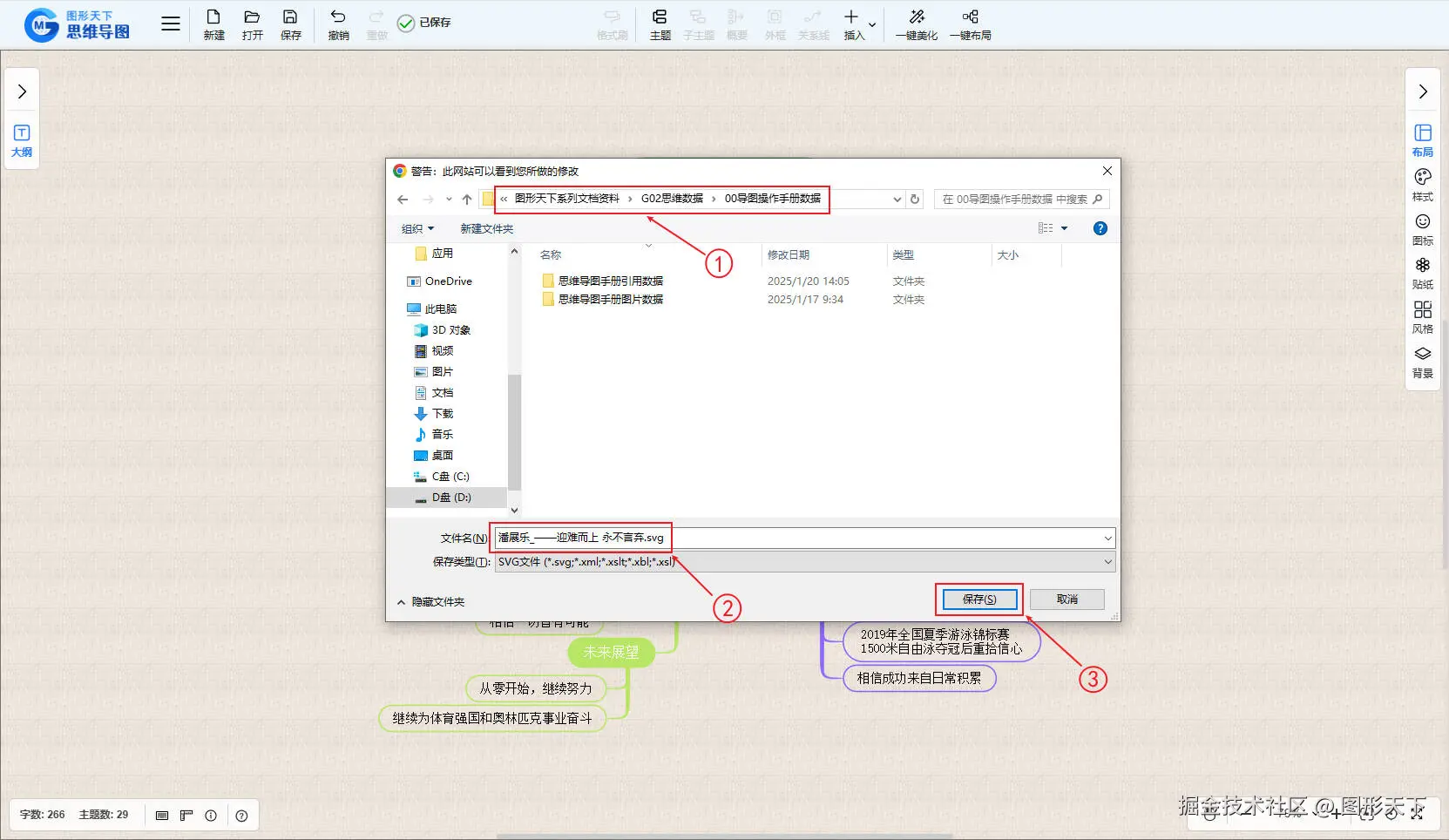Refresh the folder listing in dialog
This screenshot has height=840, width=1449.
(915, 200)
